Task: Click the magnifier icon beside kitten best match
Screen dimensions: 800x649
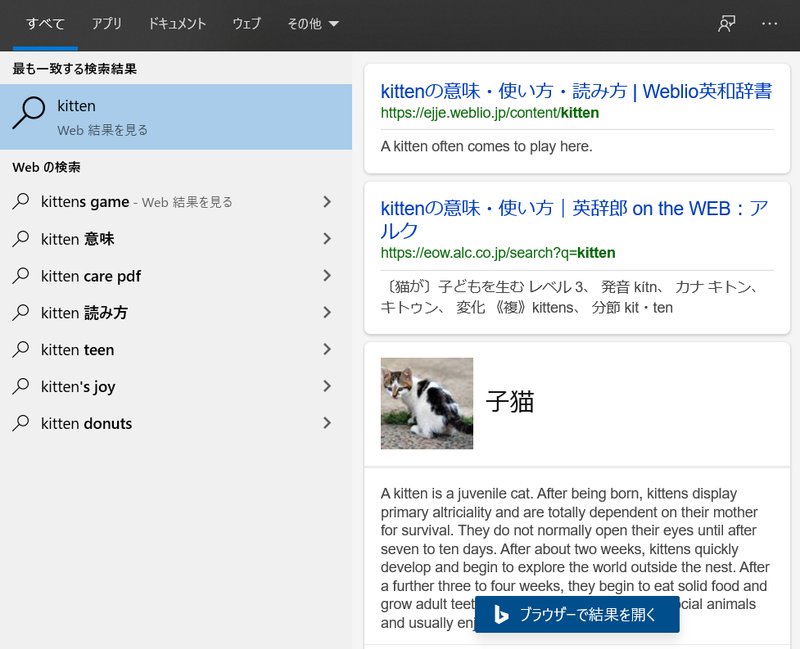Action: [x=29, y=113]
